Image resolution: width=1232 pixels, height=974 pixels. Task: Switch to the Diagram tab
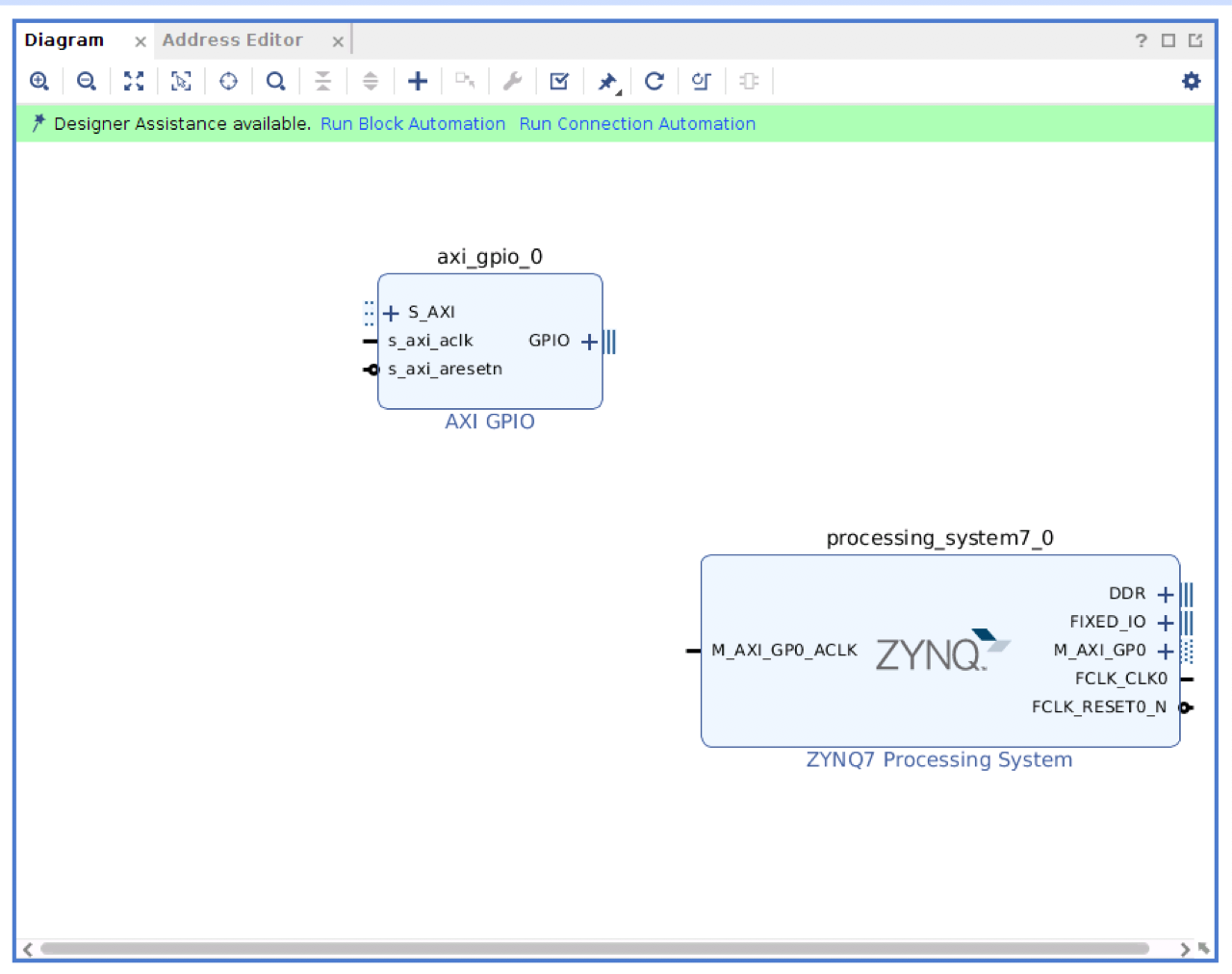[64, 40]
